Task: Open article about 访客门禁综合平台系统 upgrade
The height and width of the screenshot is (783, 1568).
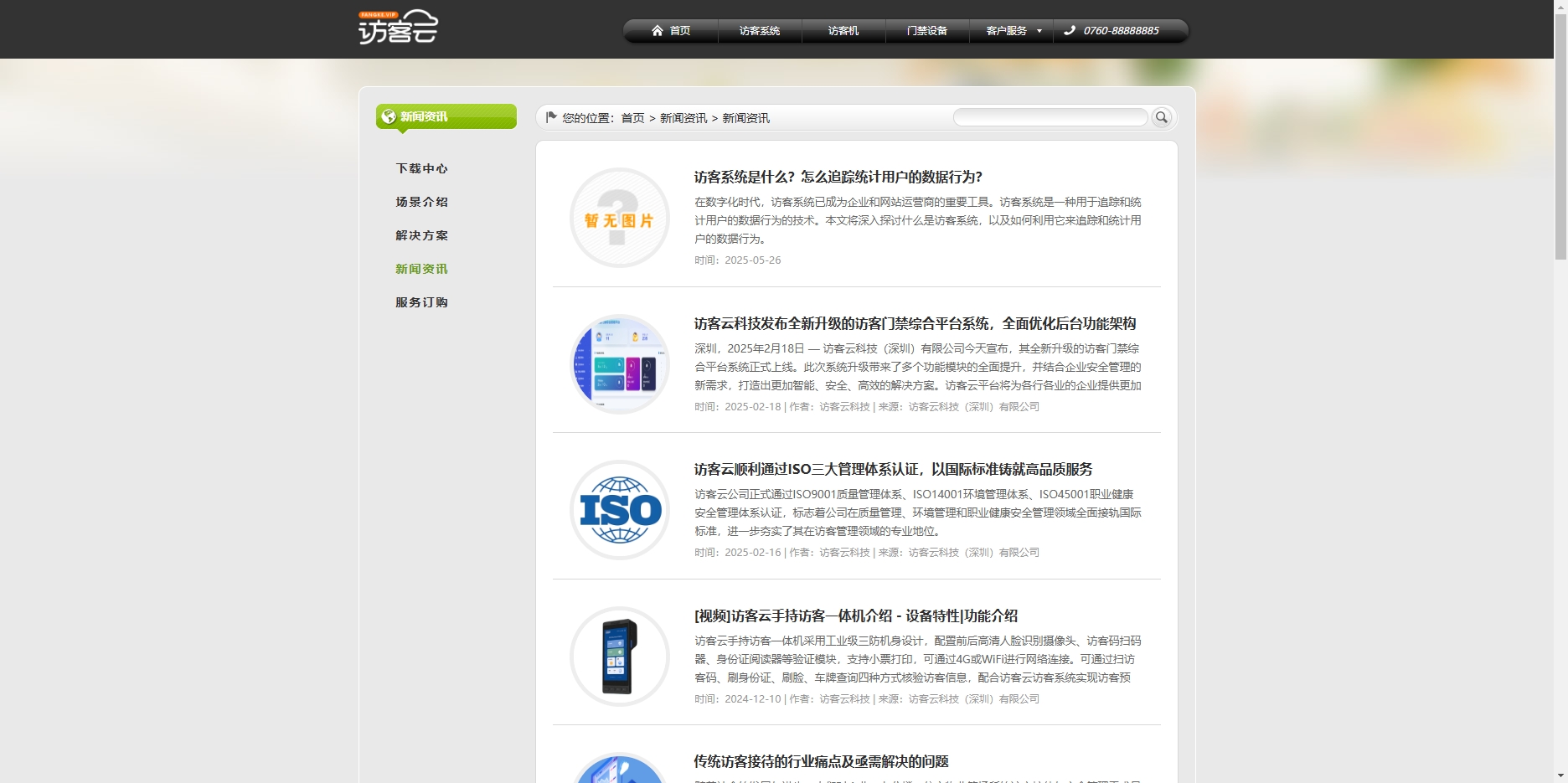Action: coord(915,323)
